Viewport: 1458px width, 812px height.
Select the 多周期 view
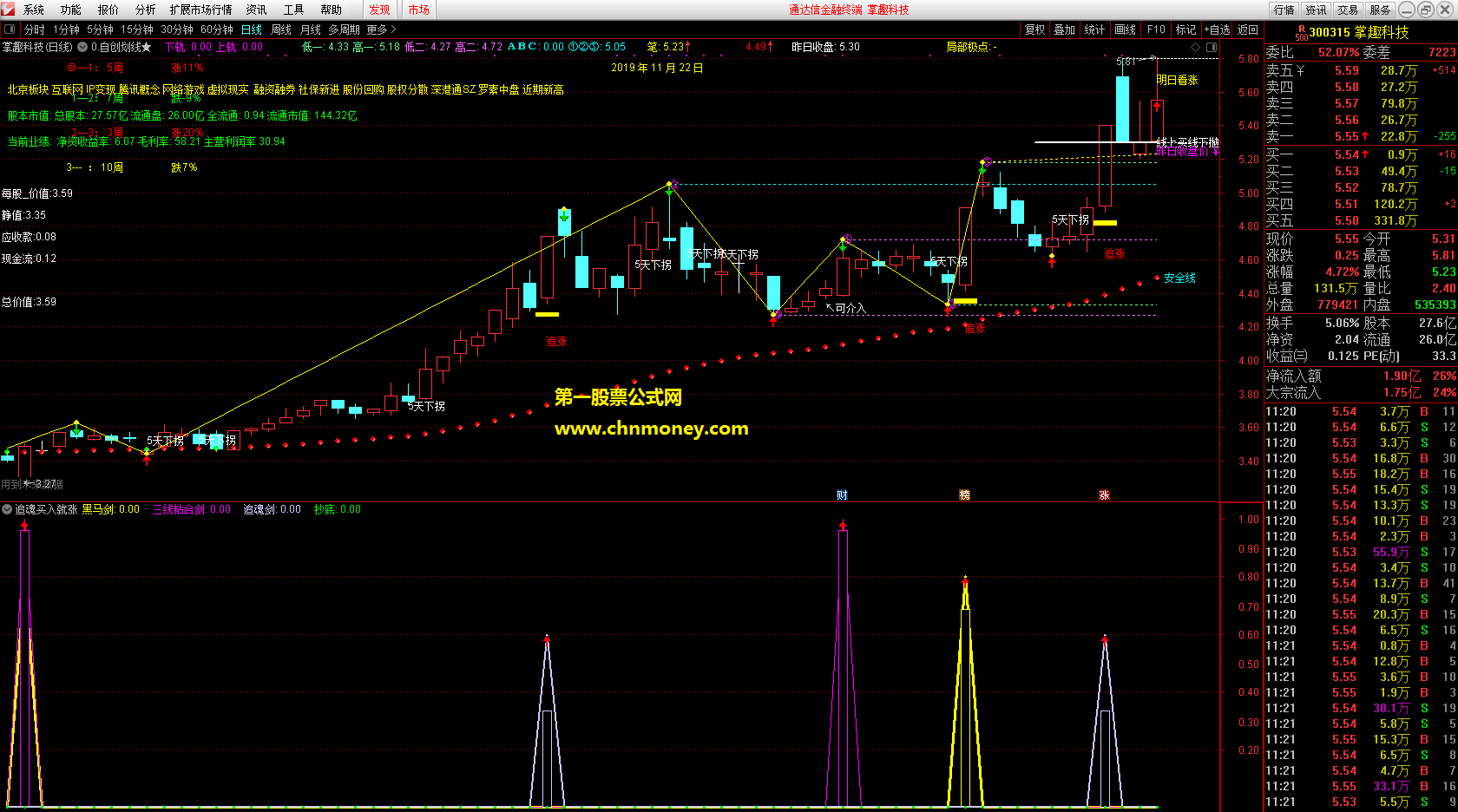pyautogui.click(x=344, y=29)
